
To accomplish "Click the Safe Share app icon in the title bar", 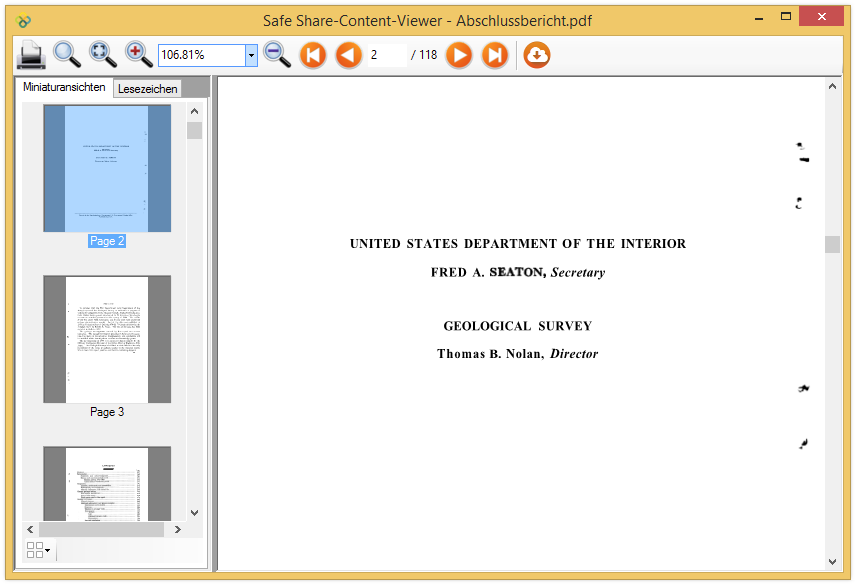I will click(23, 21).
